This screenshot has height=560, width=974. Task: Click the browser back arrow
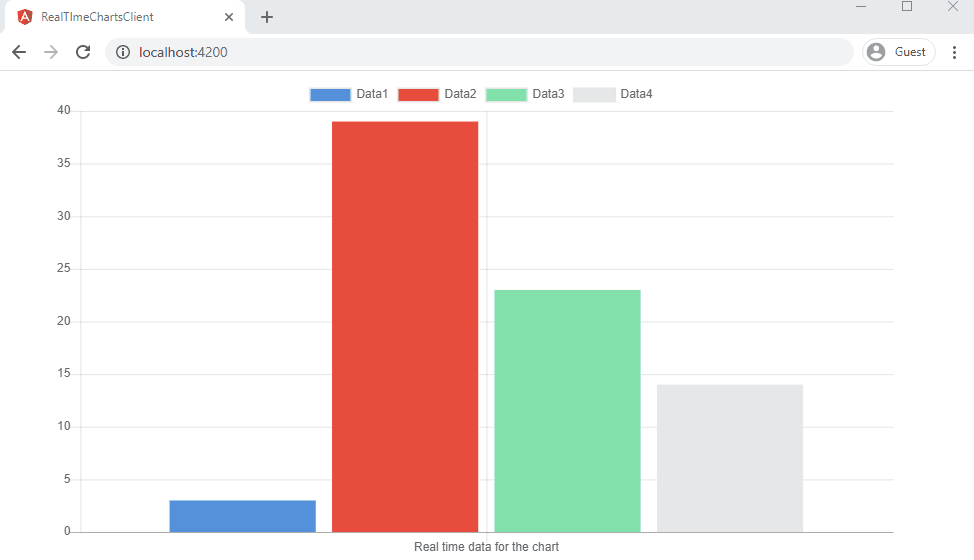tap(19, 52)
